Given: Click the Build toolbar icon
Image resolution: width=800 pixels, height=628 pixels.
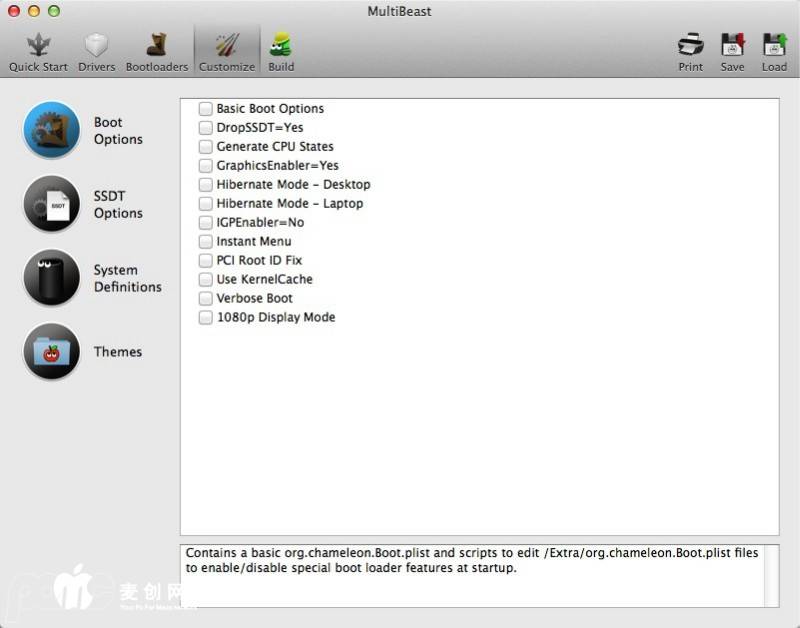Looking at the screenshot, I should (281, 51).
